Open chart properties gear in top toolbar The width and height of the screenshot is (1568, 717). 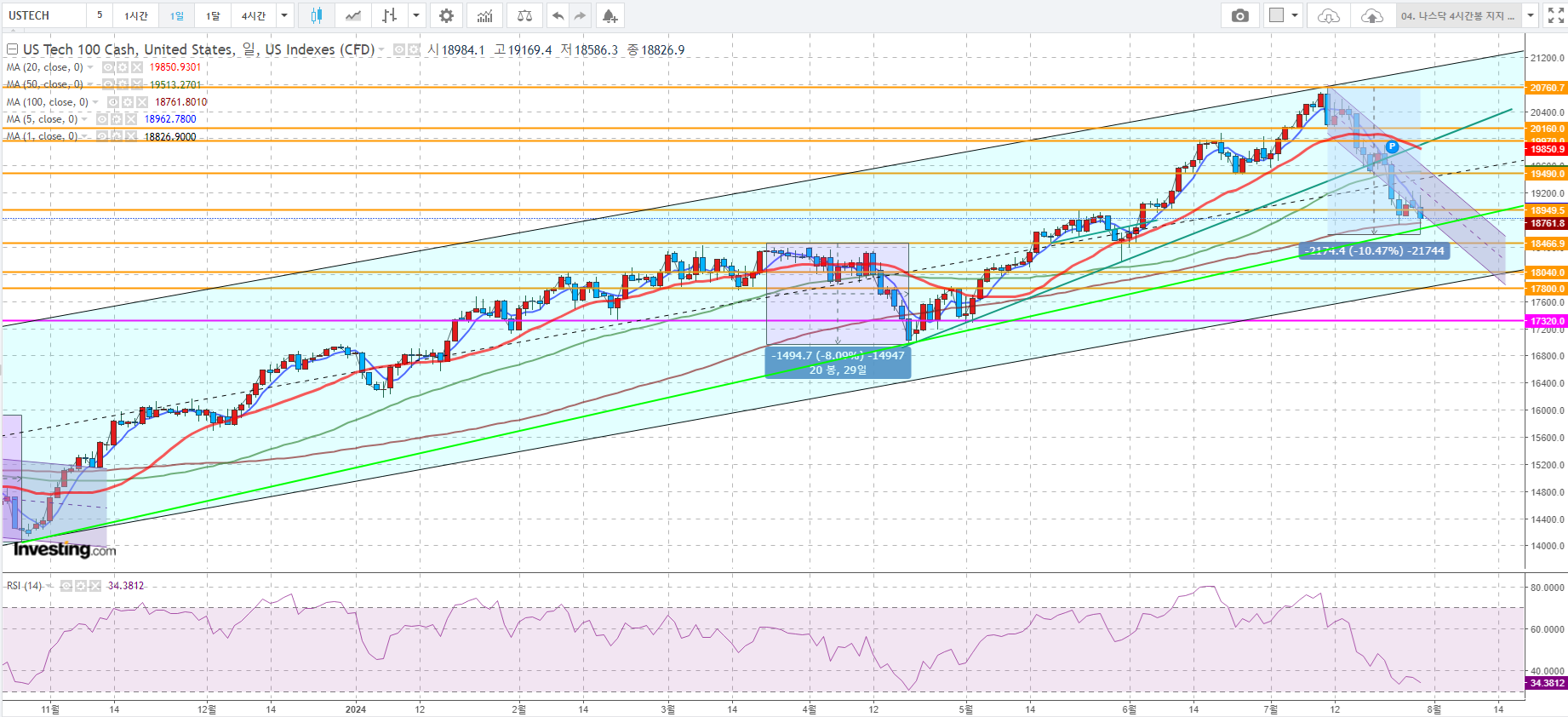(x=446, y=15)
